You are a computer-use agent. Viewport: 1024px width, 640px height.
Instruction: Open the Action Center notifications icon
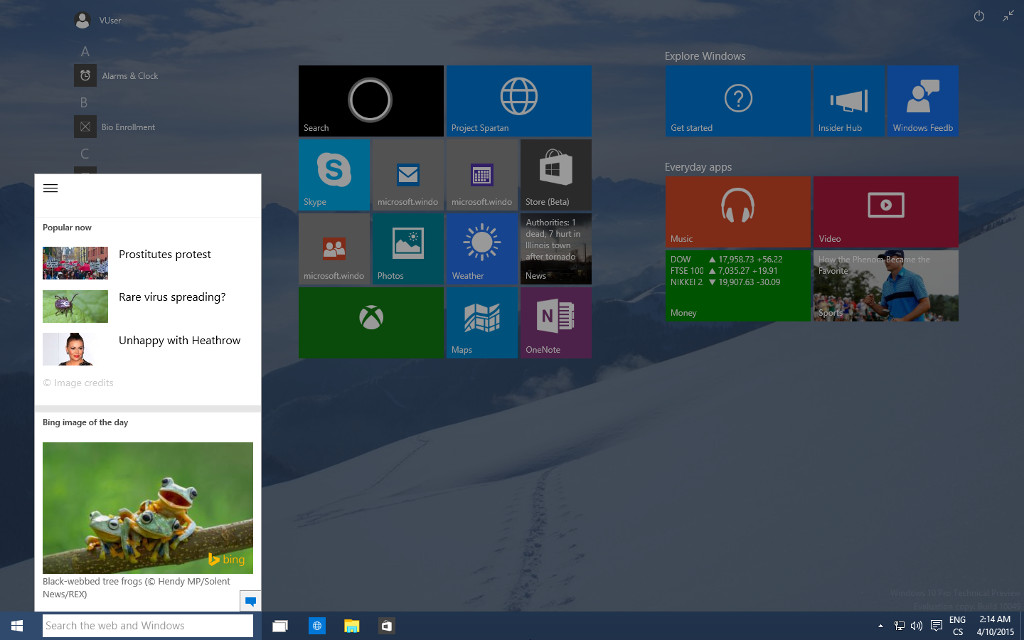(x=936, y=626)
